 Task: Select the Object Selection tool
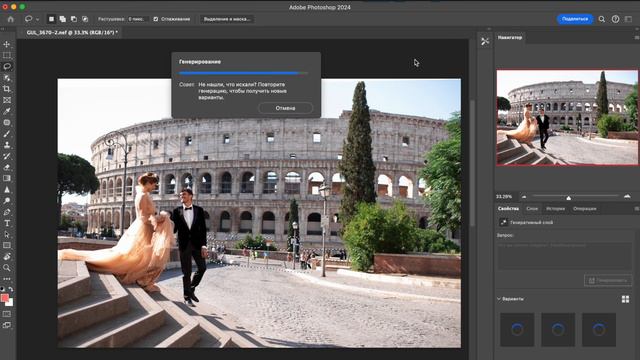point(7,78)
